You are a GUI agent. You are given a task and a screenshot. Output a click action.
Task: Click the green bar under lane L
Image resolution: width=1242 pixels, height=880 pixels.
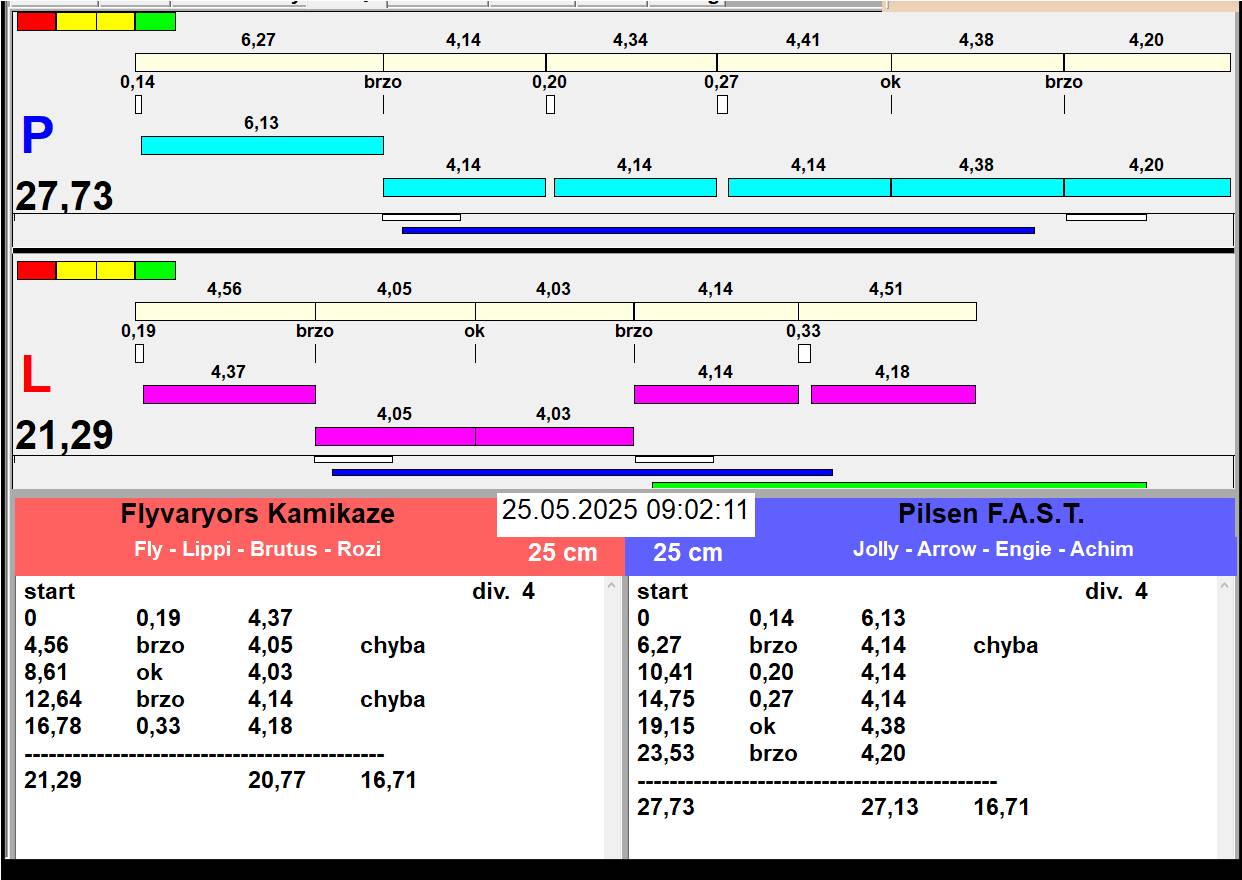899,485
